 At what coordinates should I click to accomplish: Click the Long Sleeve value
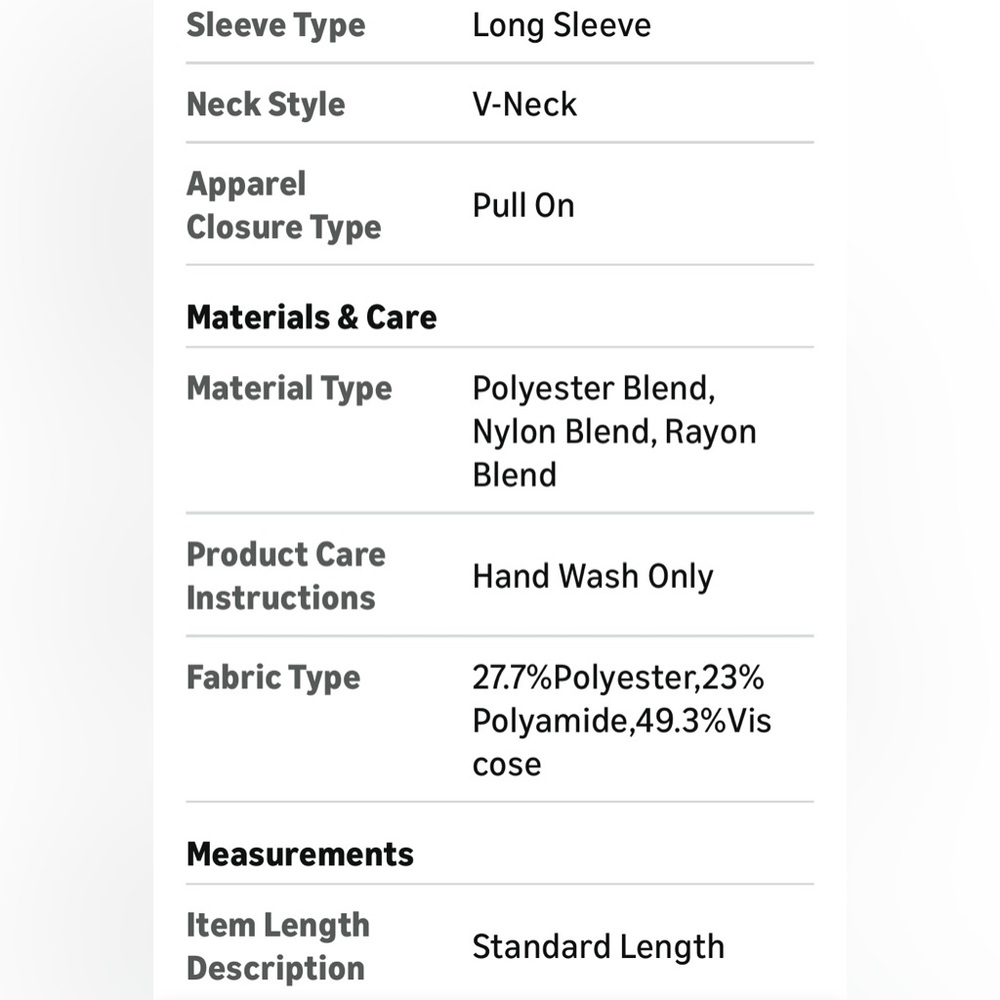pos(561,26)
